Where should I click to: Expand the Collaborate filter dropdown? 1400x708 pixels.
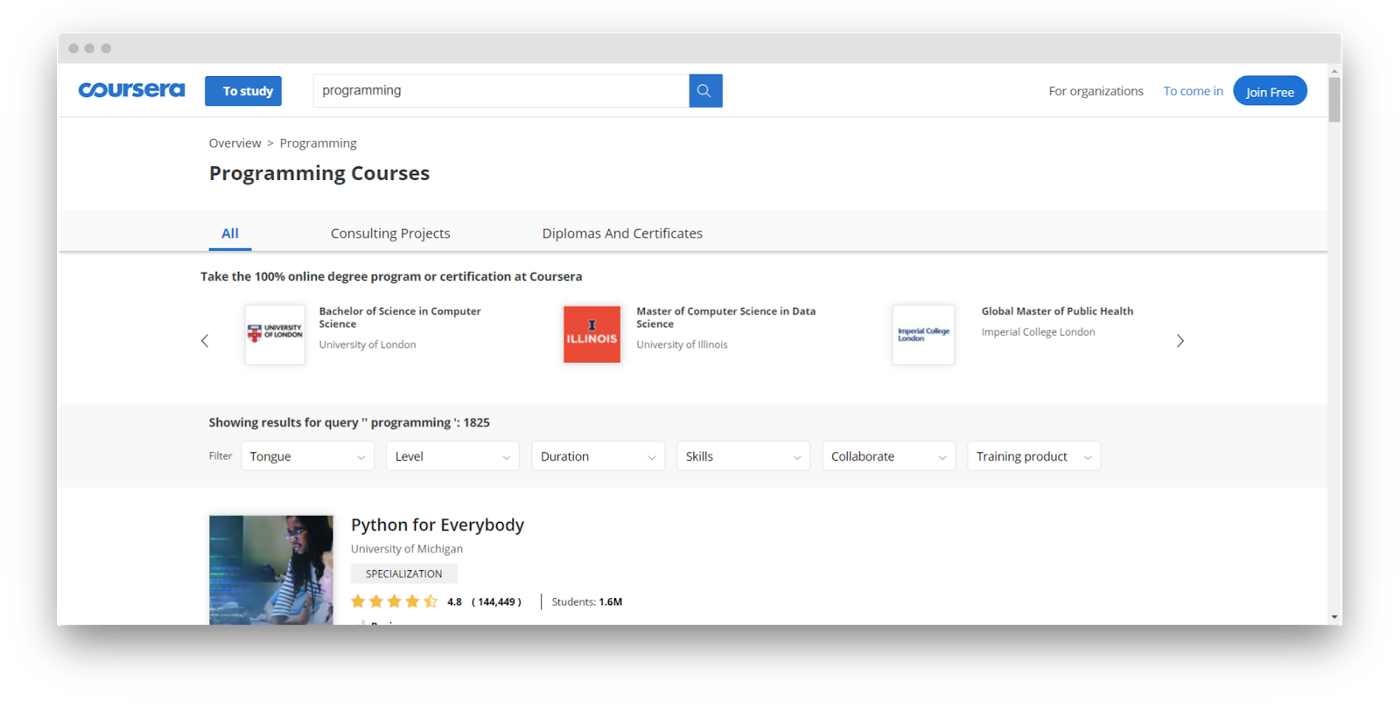(x=888, y=456)
